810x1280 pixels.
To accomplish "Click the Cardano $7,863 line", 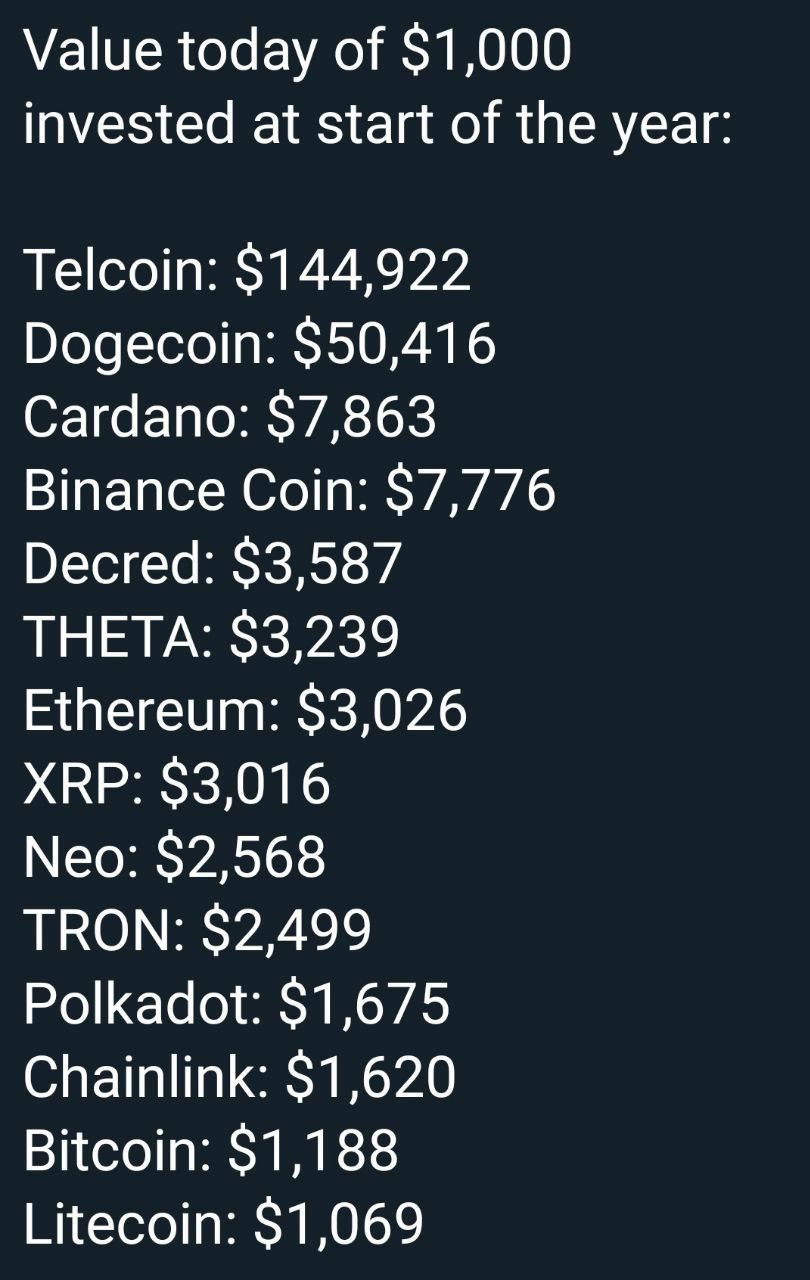I will [x=230, y=418].
